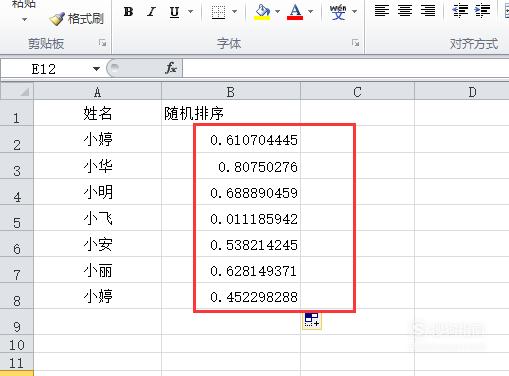Apply yellow fill color bucket
The width and height of the screenshot is (509, 376).
[262, 12]
